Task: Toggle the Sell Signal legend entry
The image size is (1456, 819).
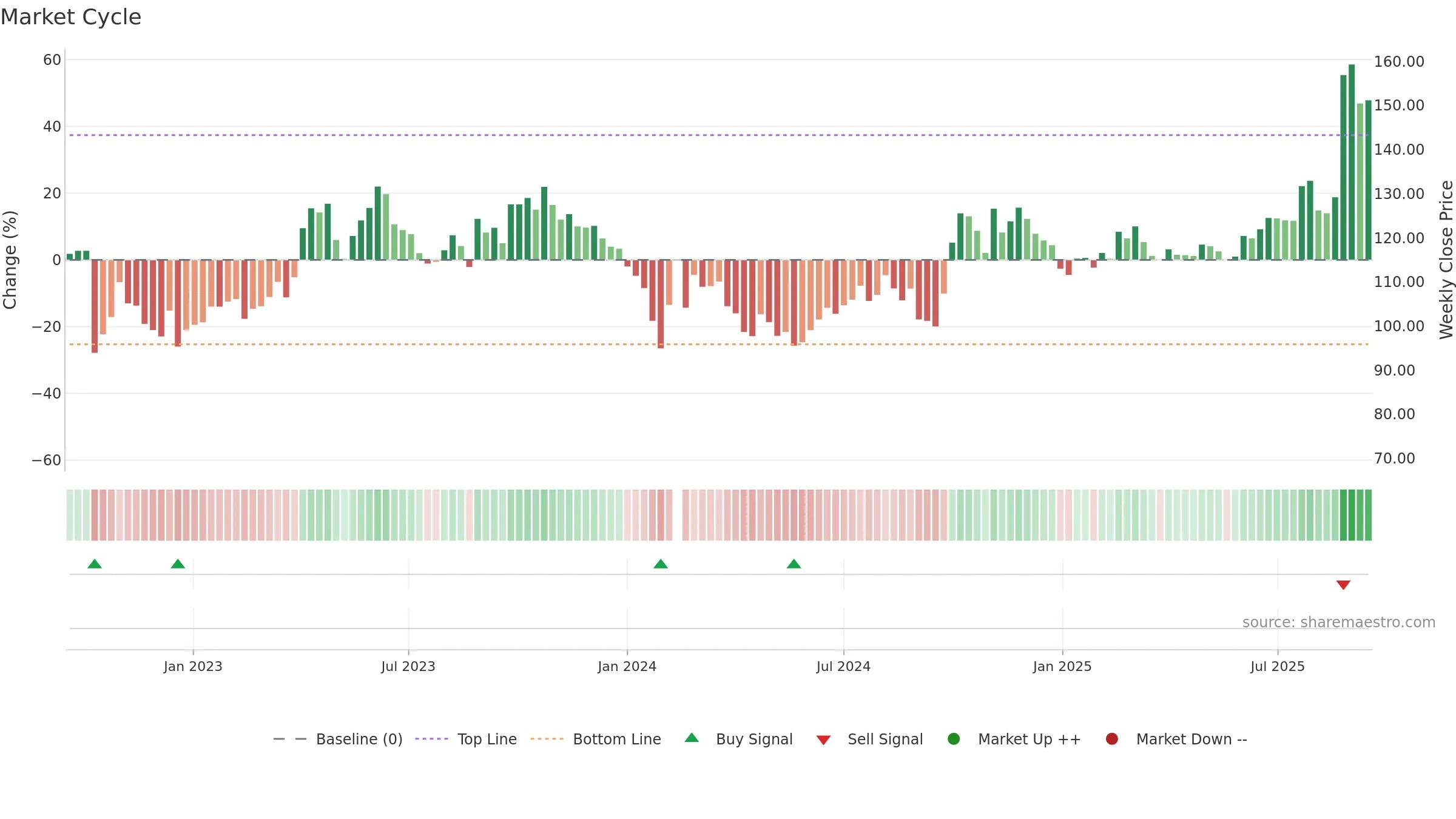Action: pyautogui.click(x=869, y=739)
